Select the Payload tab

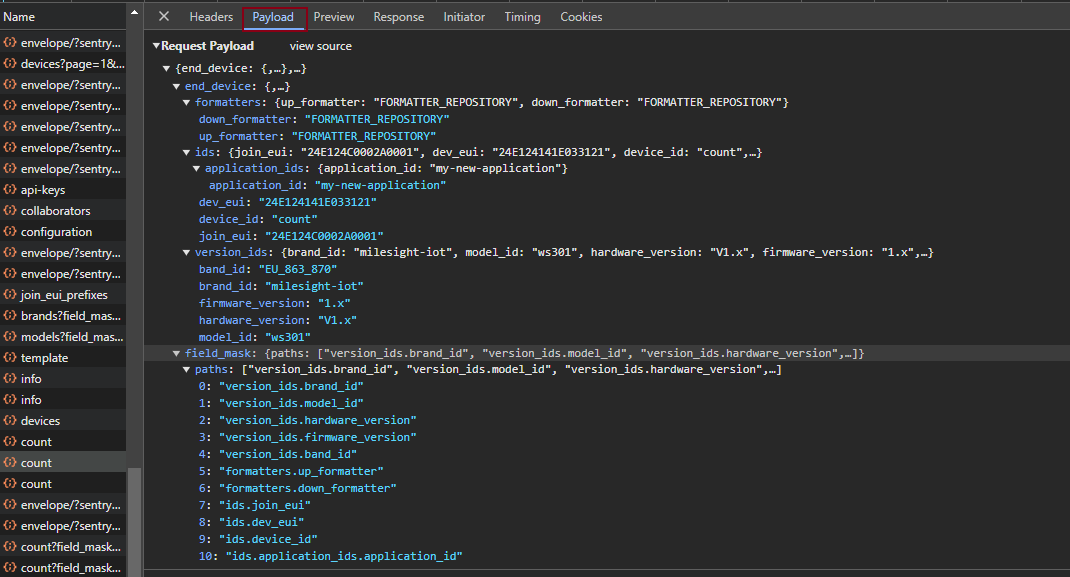tap(273, 17)
